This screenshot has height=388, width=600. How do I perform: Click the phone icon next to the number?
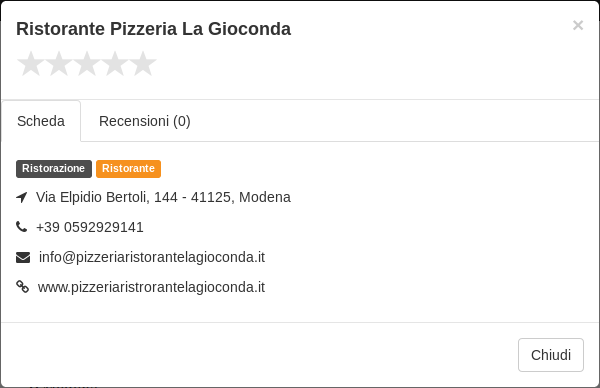point(21,227)
